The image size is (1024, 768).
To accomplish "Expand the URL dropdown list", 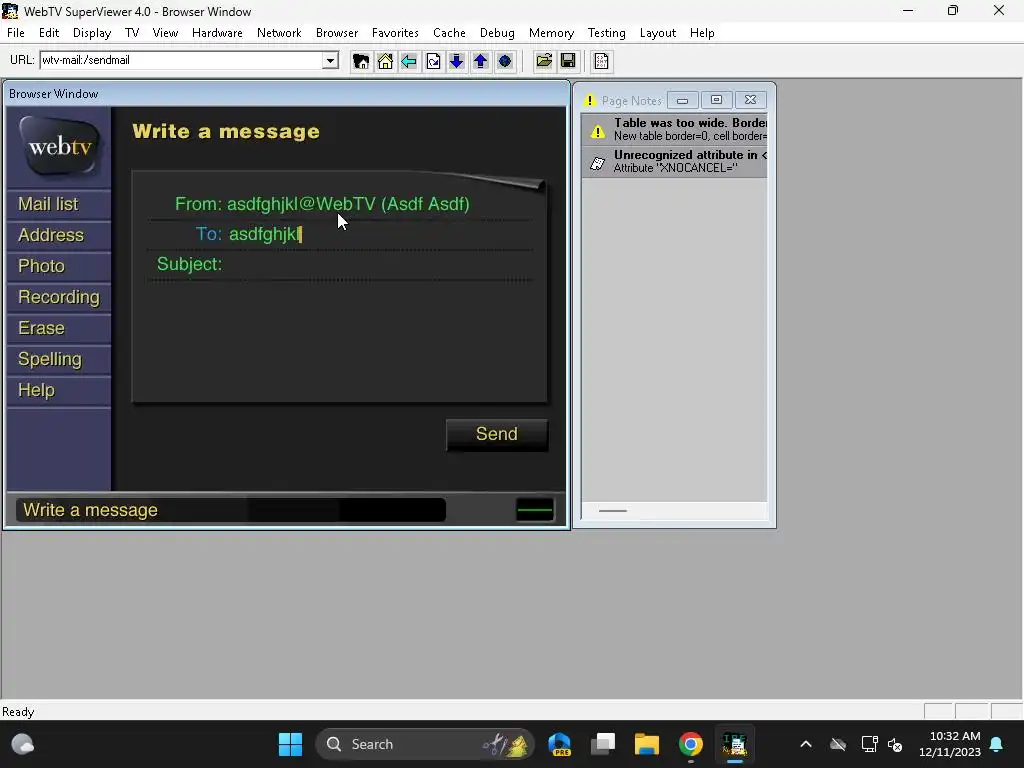I will (x=330, y=61).
